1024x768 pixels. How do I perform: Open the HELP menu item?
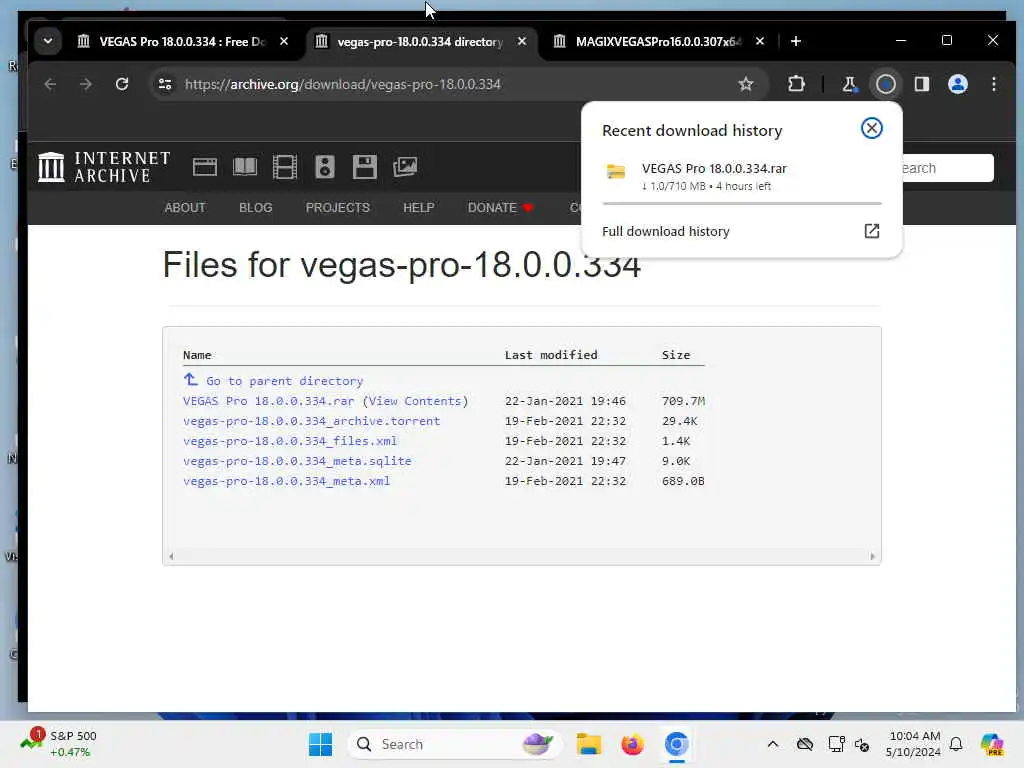click(x=419, y=208)
